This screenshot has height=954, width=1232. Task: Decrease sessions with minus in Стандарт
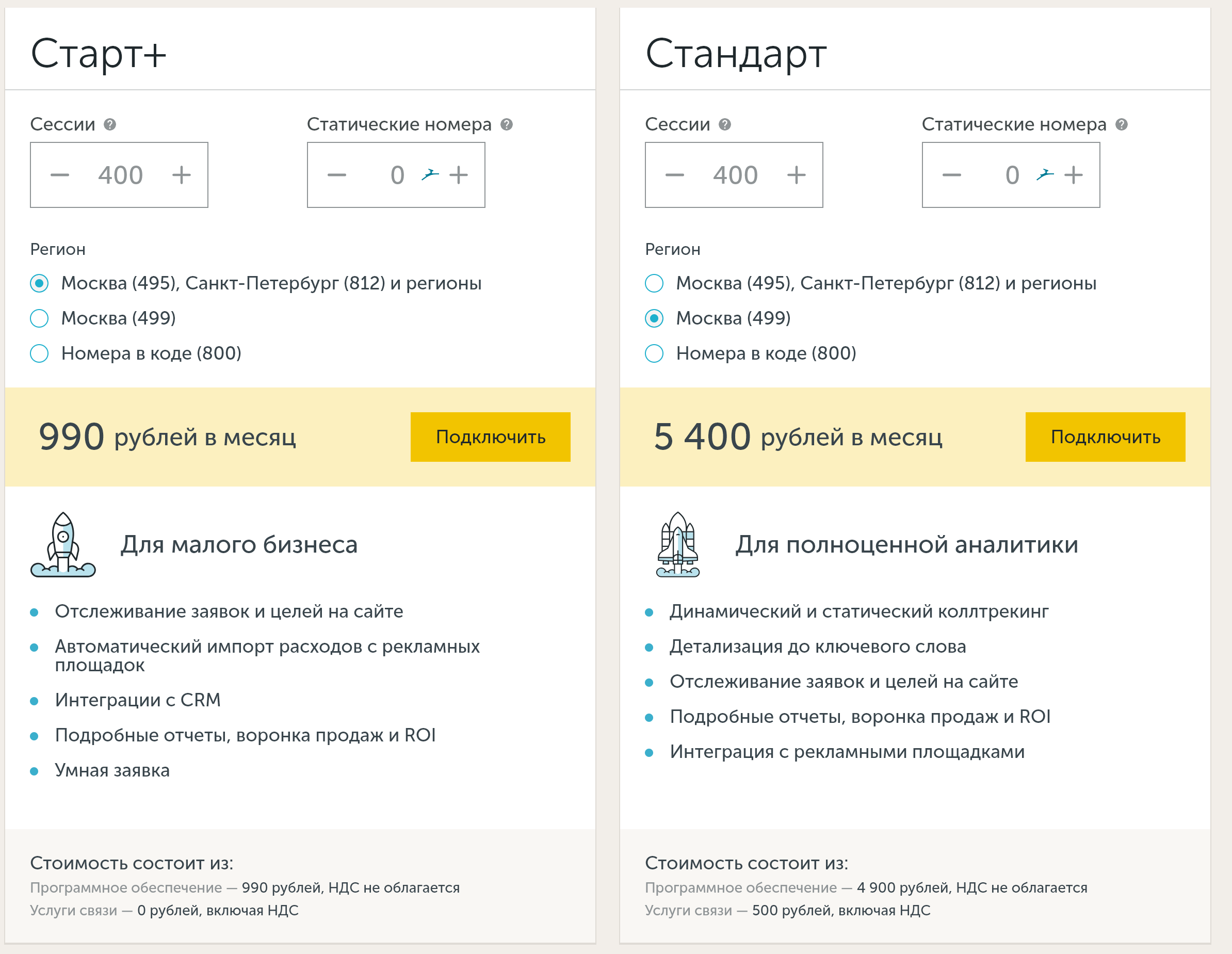tap(675, 175)
